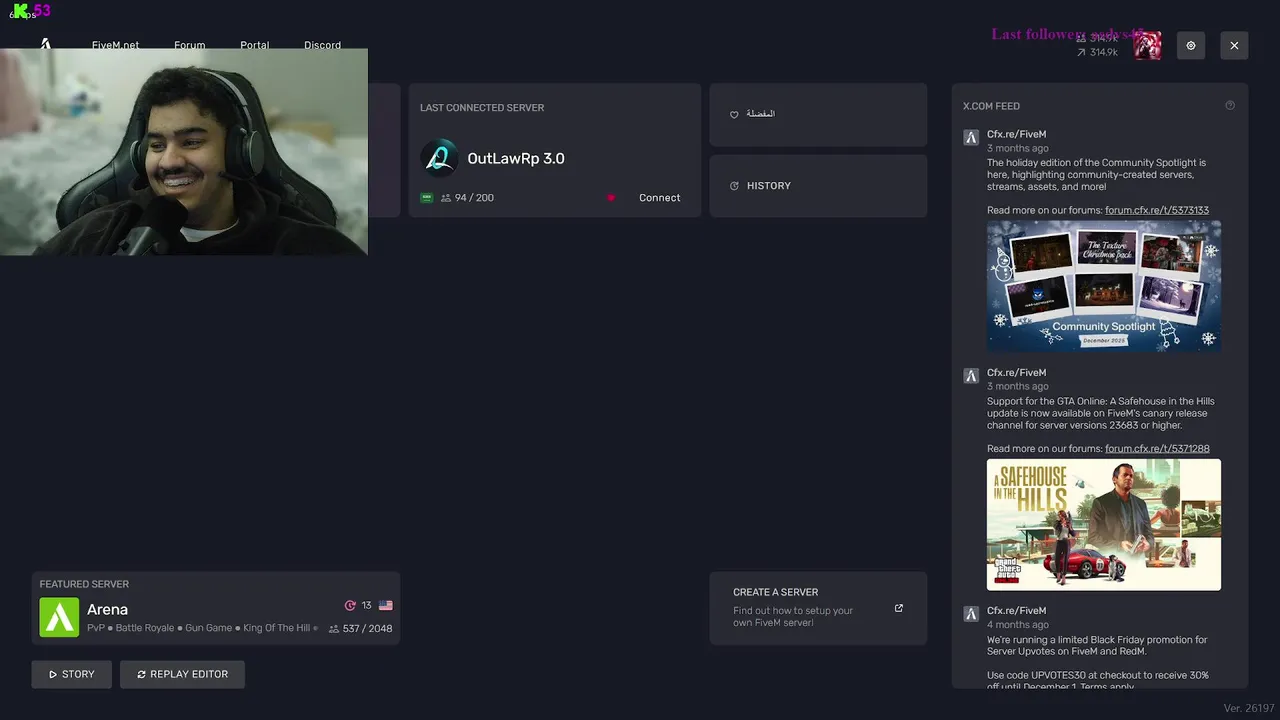Click the Arena green server logo

[x=59, y=617]
